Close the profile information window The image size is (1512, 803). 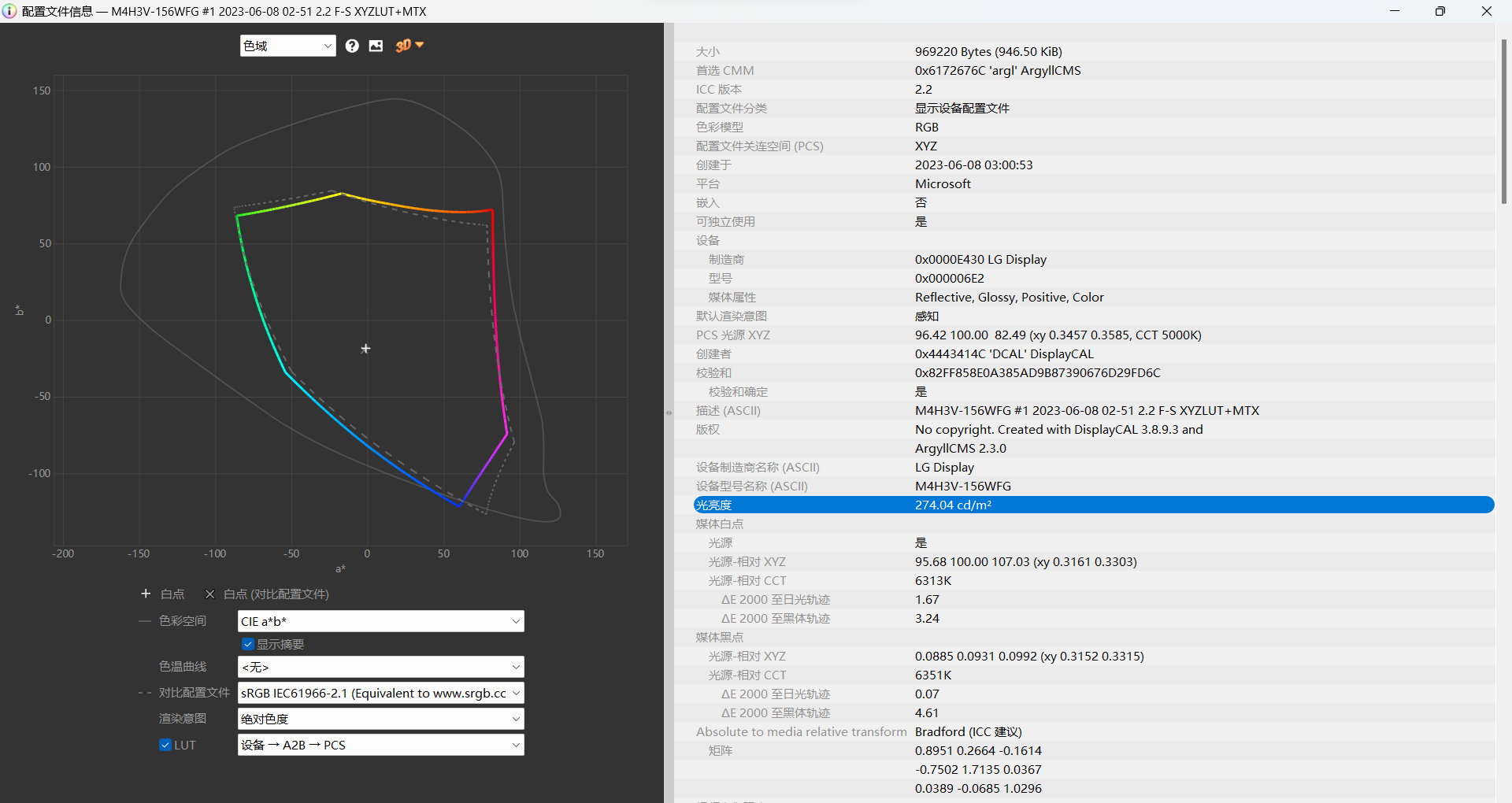point(1487,11)
